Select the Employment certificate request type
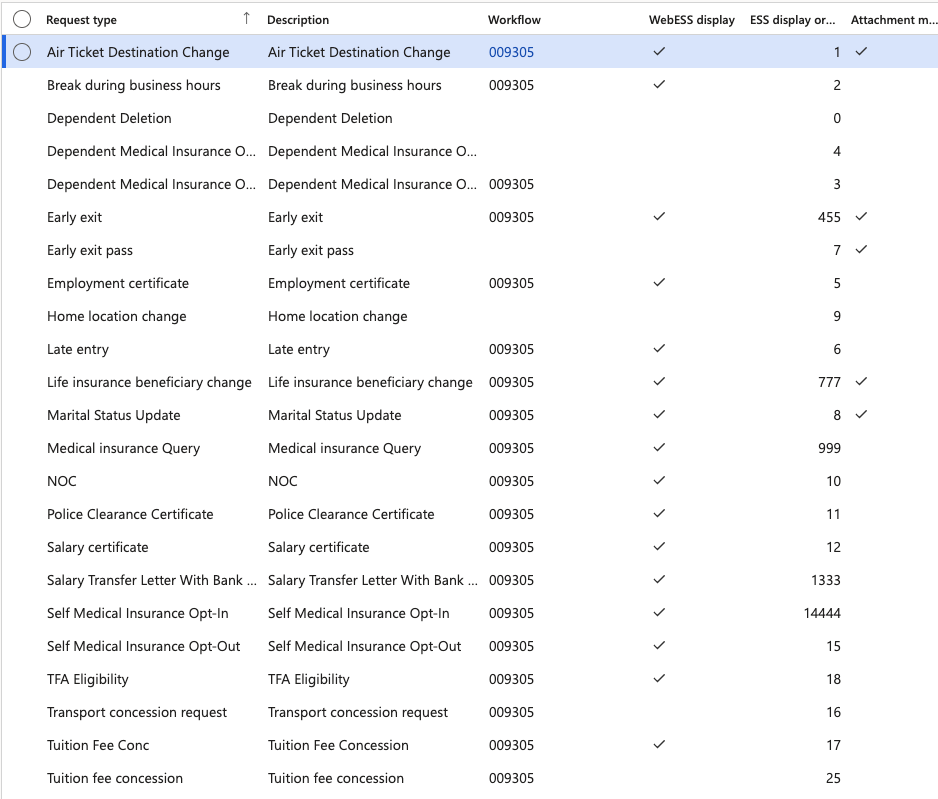Screen dimensions: 938x799 pos(118,283)
